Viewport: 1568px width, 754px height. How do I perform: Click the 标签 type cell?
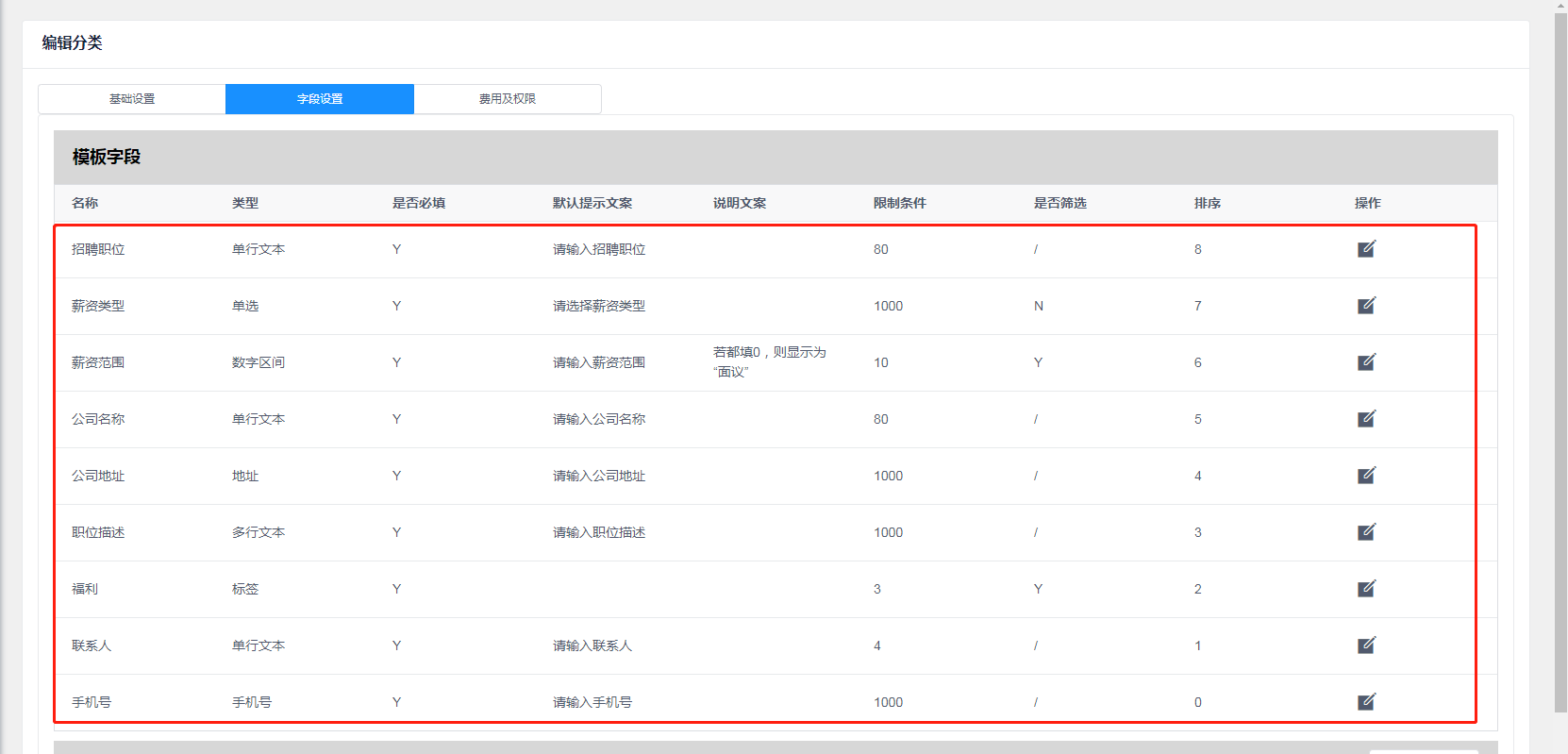pyautogui.click(x=245, y=589)
